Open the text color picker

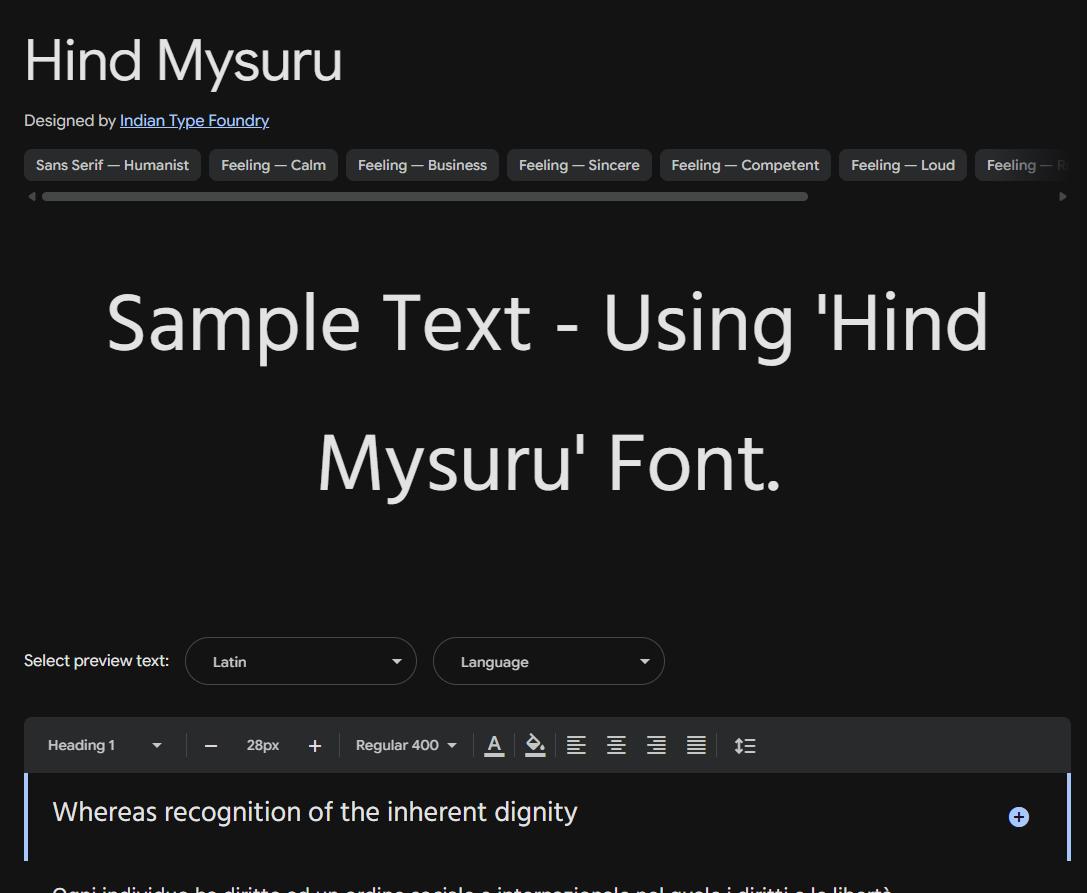click(494, 746)
